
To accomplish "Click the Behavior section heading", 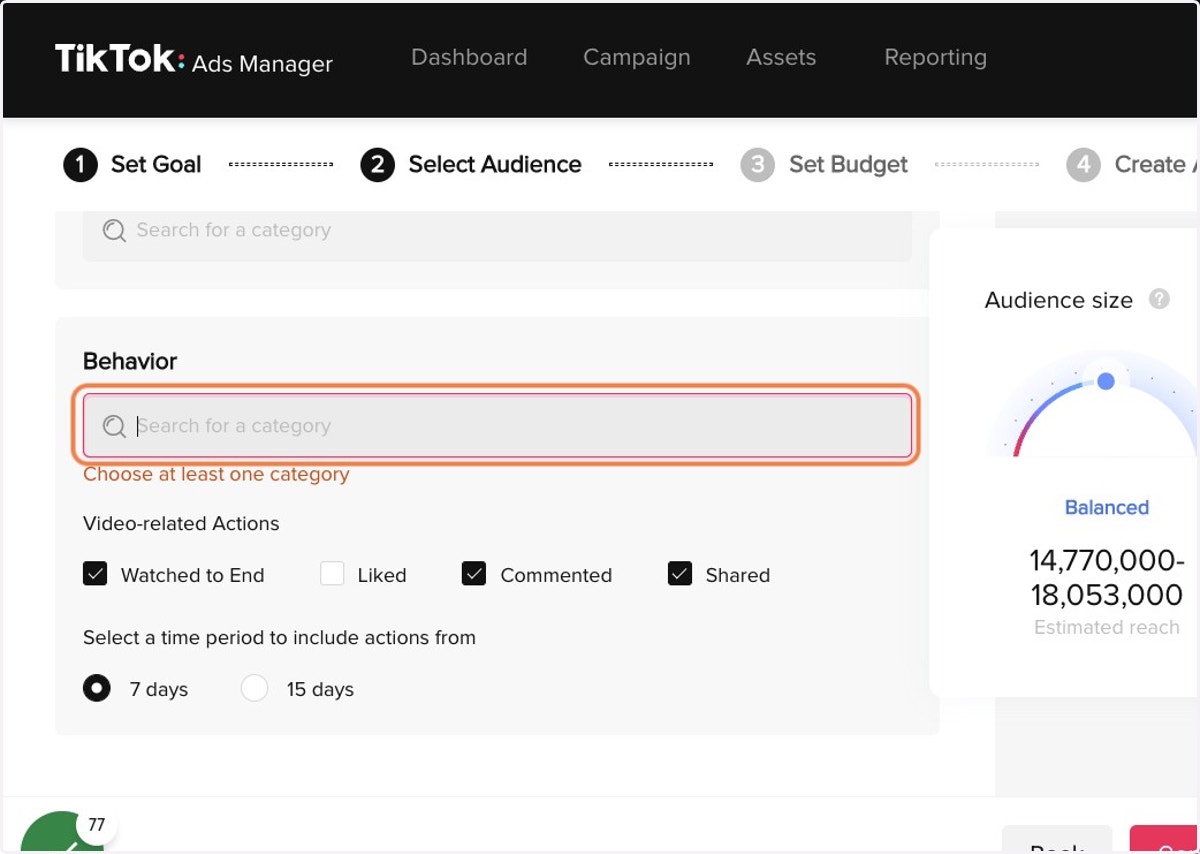I will click(130, 361).
